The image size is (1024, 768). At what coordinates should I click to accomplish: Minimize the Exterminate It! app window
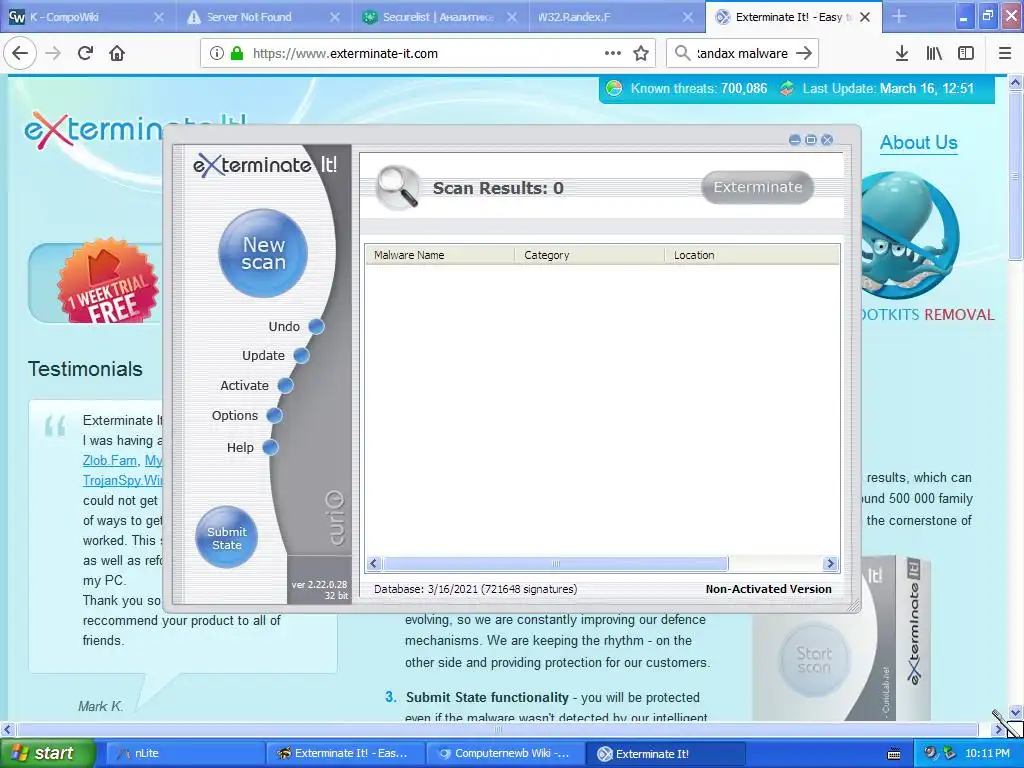(795, 140)
